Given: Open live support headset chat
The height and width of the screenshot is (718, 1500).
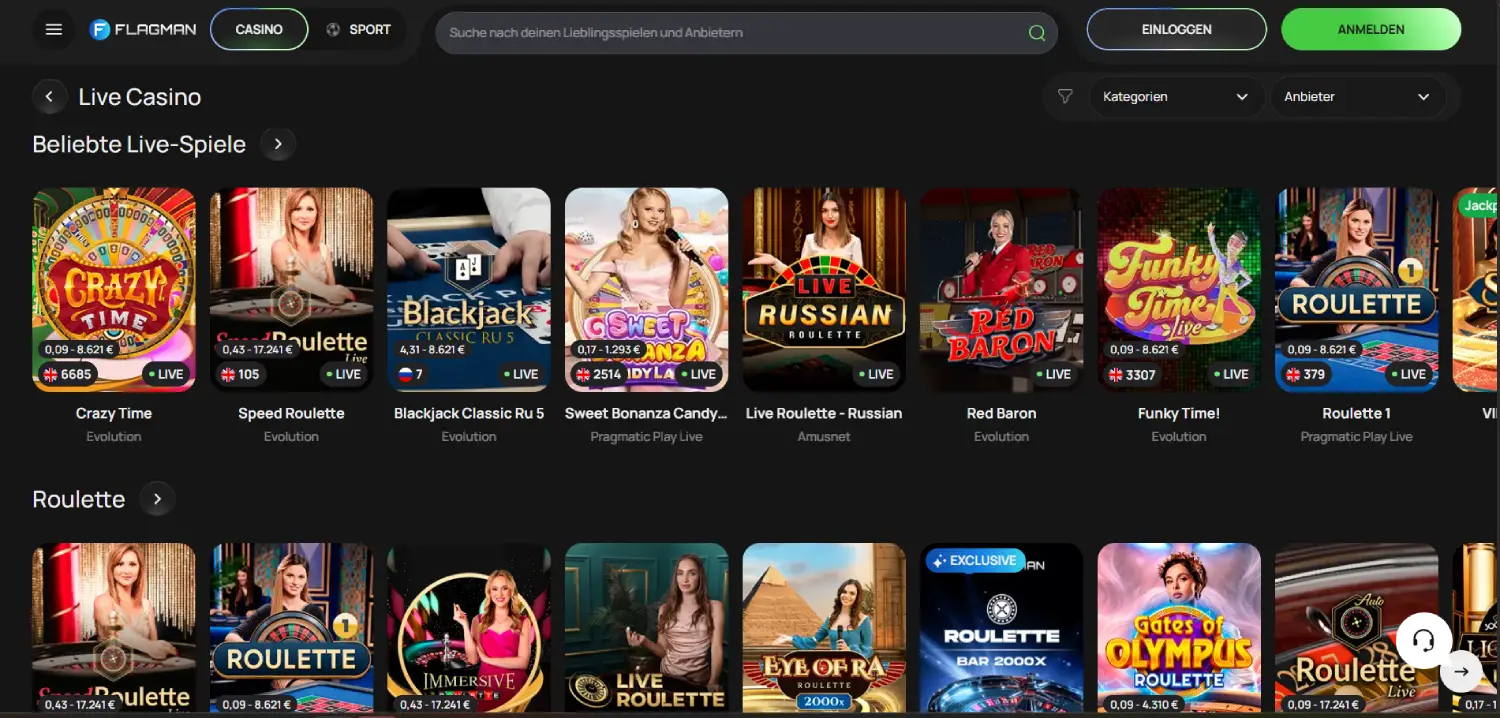Looking at the screenshot, I should point(1424,640).
